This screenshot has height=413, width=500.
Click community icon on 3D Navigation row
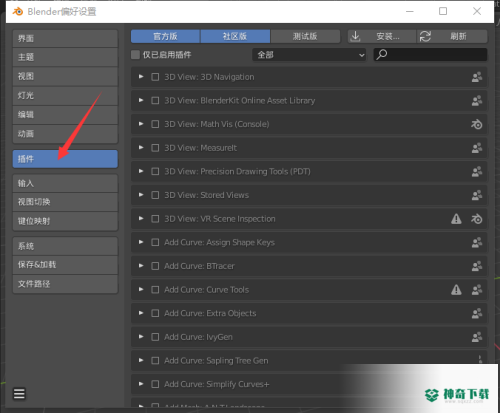(477, 77)
